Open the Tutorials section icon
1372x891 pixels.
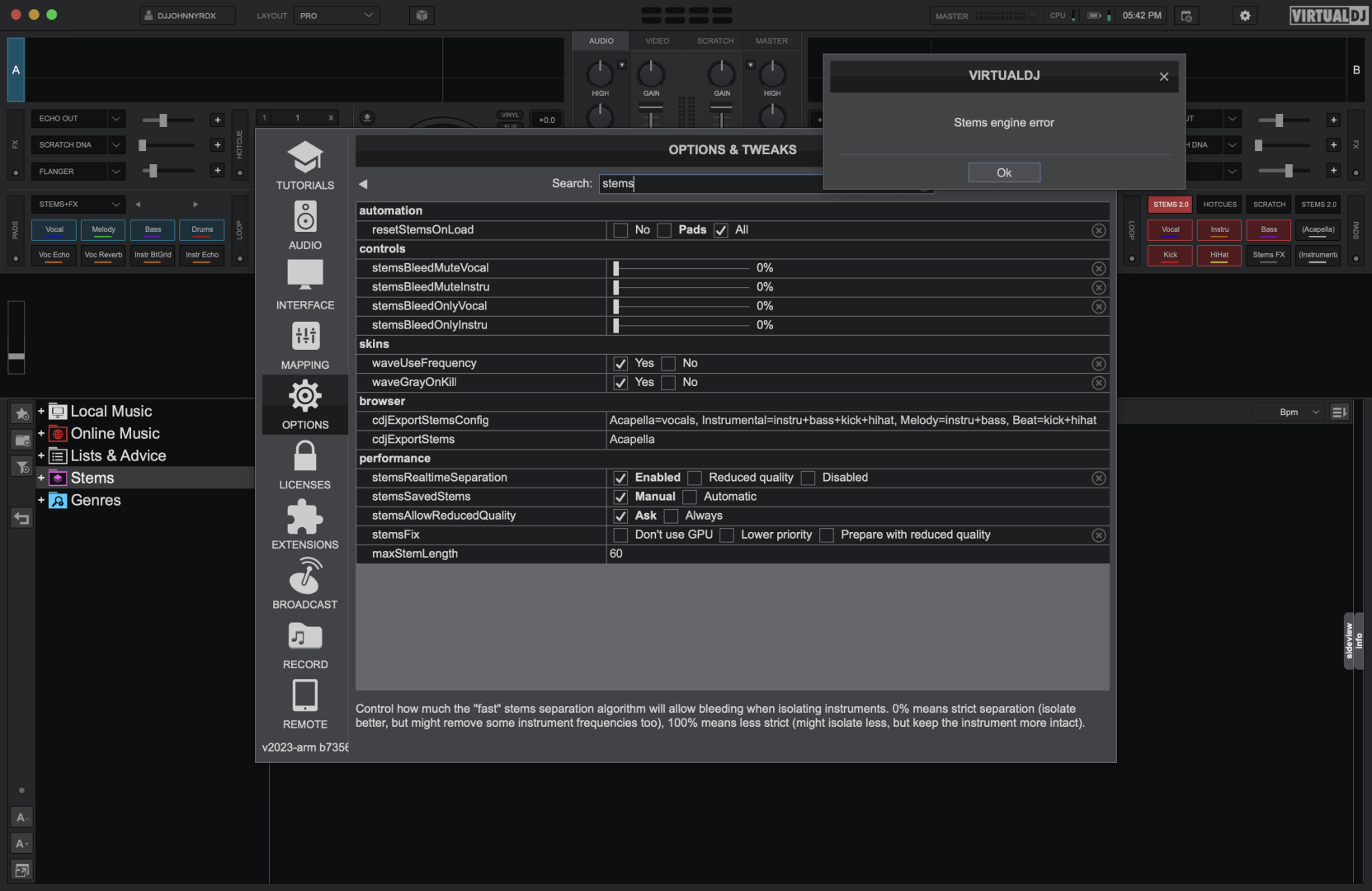pyautogui.click(x=304, y=158)
